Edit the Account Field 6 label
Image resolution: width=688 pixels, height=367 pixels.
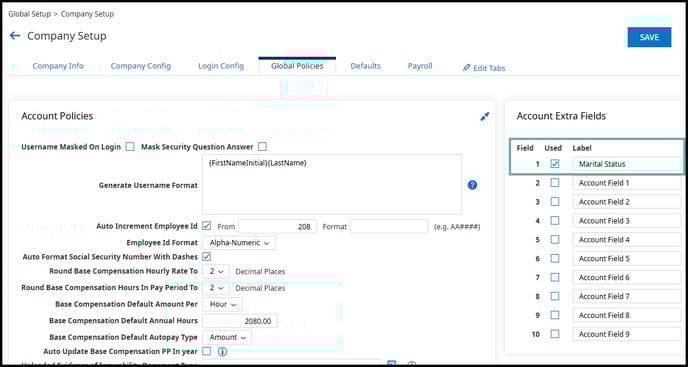click(627, 277)
